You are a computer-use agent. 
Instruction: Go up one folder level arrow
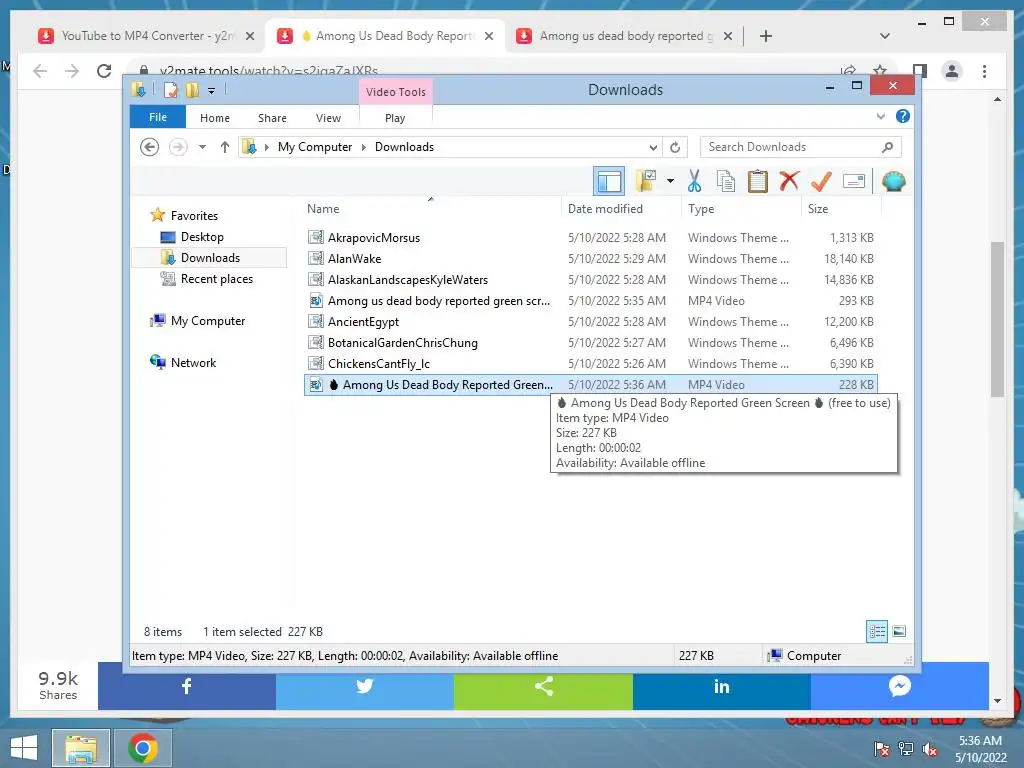point(225,147)
